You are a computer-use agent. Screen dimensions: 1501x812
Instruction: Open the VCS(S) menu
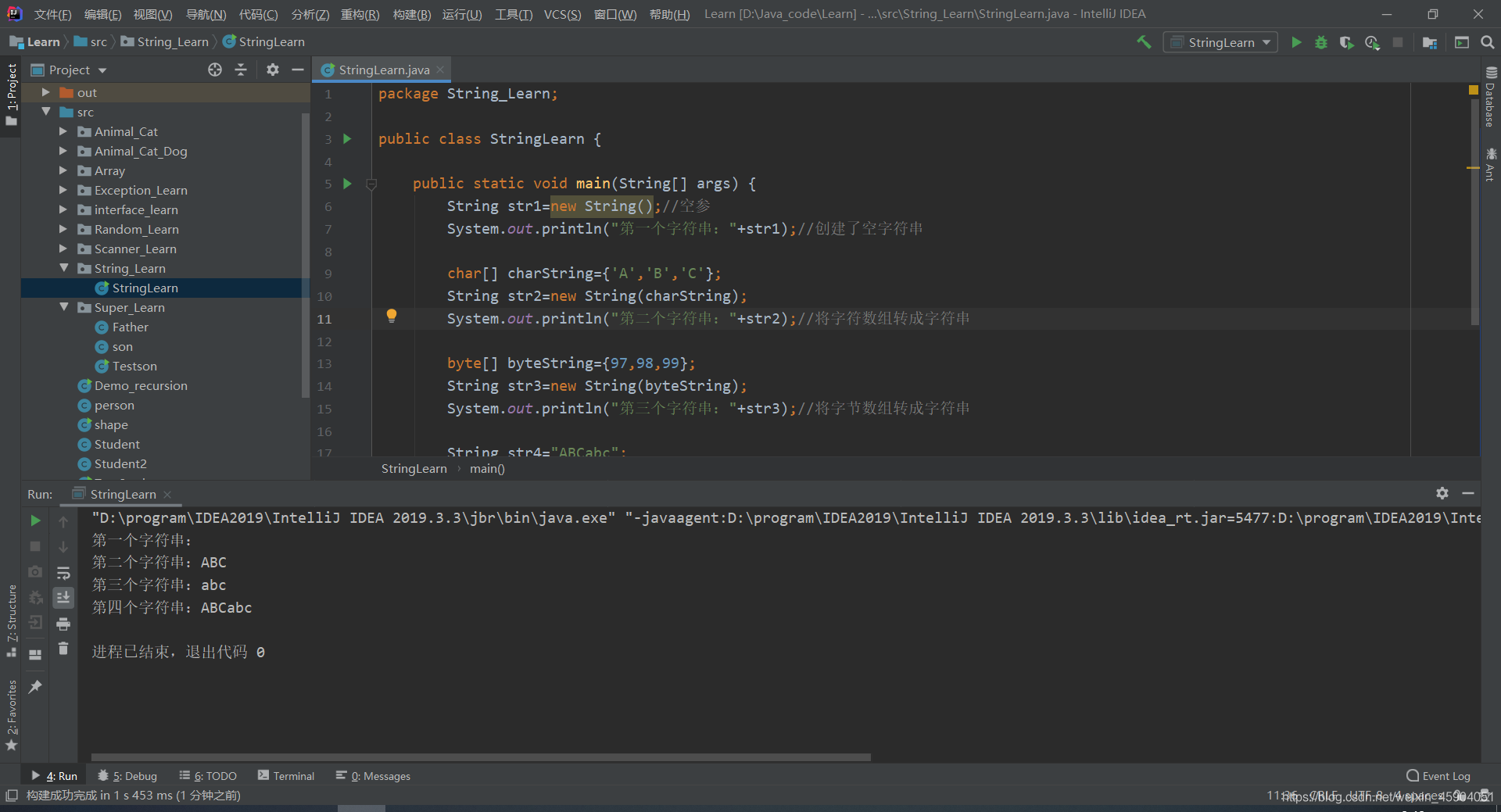(x=562, y=14)
